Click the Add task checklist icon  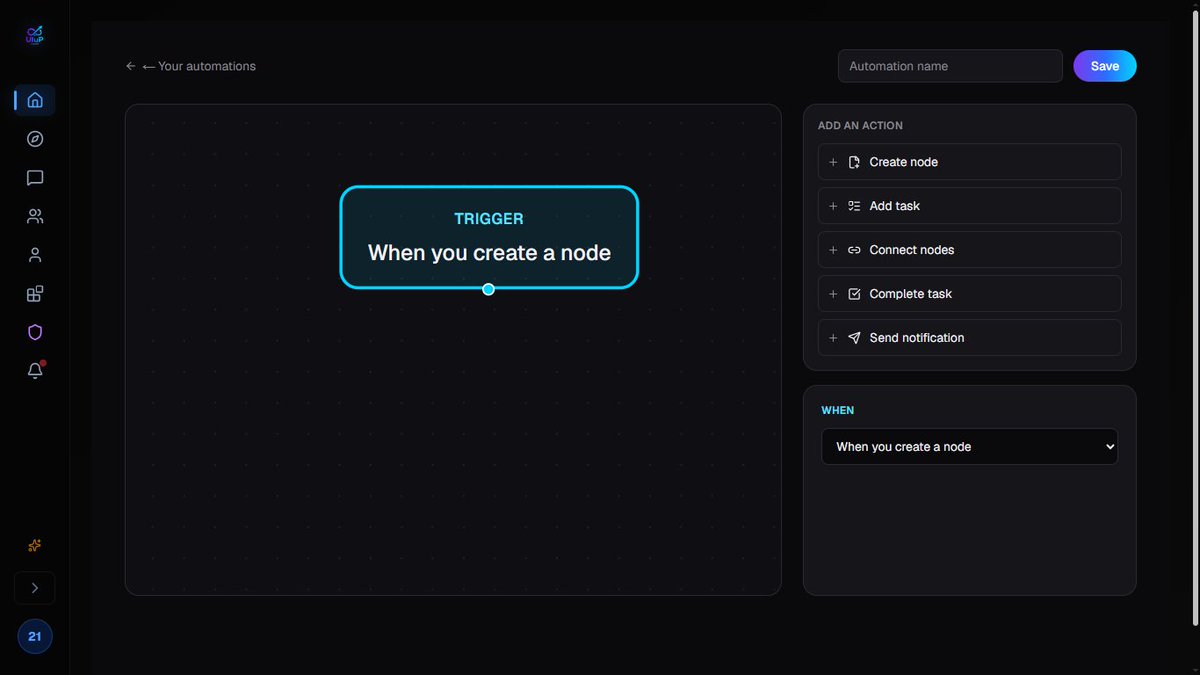[854, 206]
